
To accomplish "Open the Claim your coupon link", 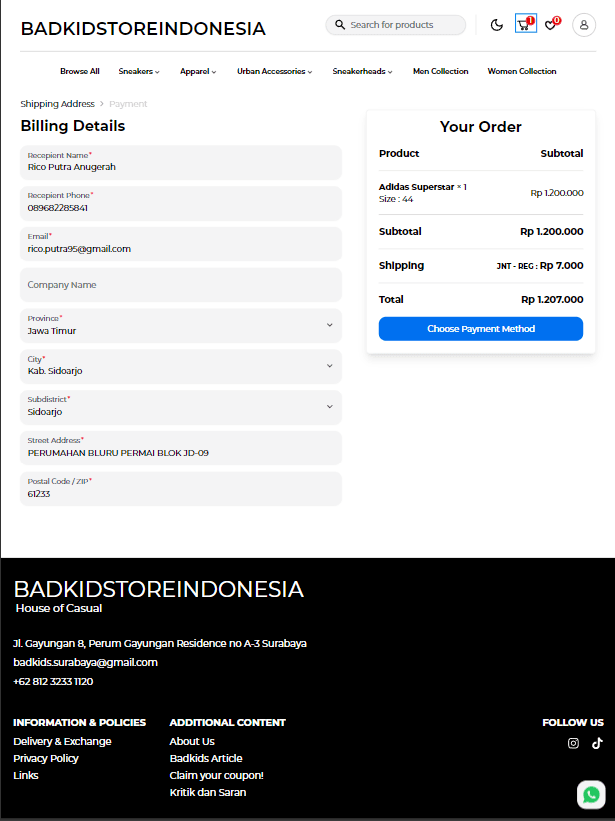I will click(x=216, y=775).
